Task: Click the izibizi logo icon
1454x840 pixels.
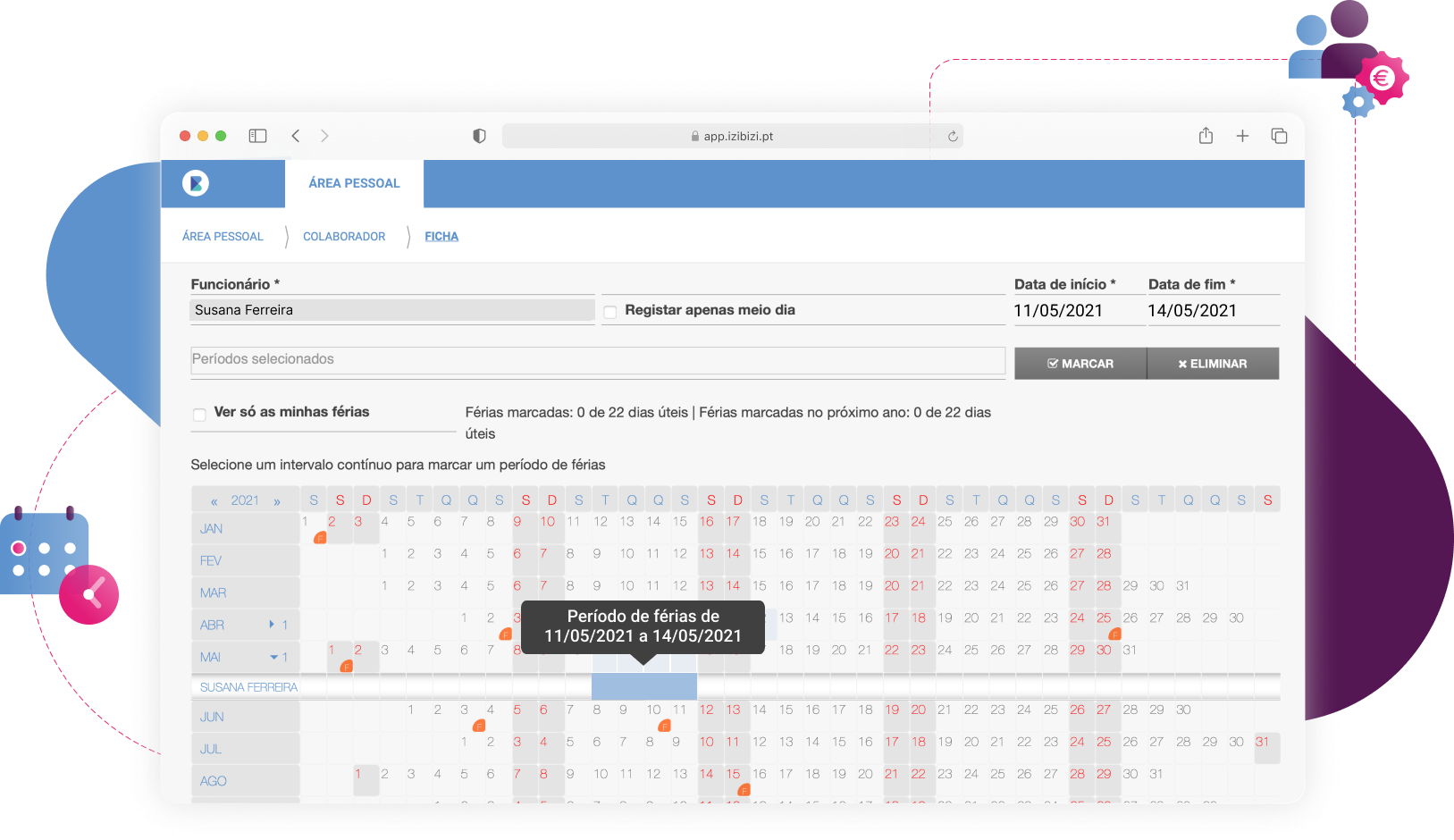Action: click(196, 183)
